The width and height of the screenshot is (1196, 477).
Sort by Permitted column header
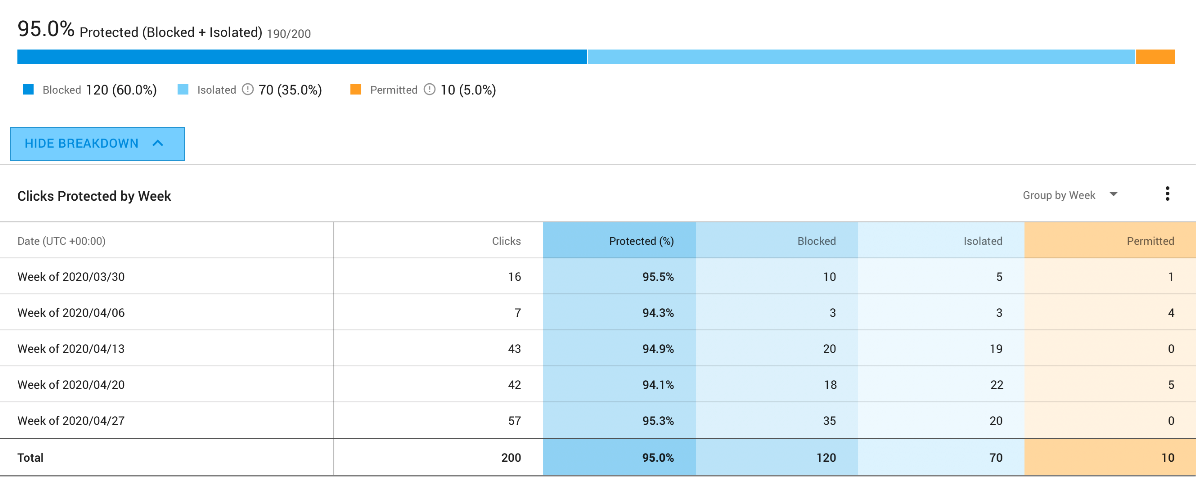[1150, 240]
